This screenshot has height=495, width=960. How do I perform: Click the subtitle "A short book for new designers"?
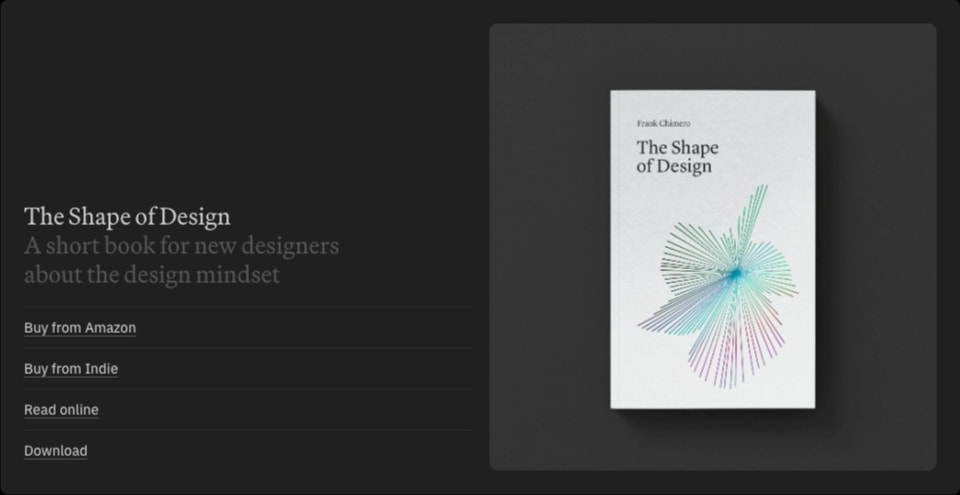(181, 246)
